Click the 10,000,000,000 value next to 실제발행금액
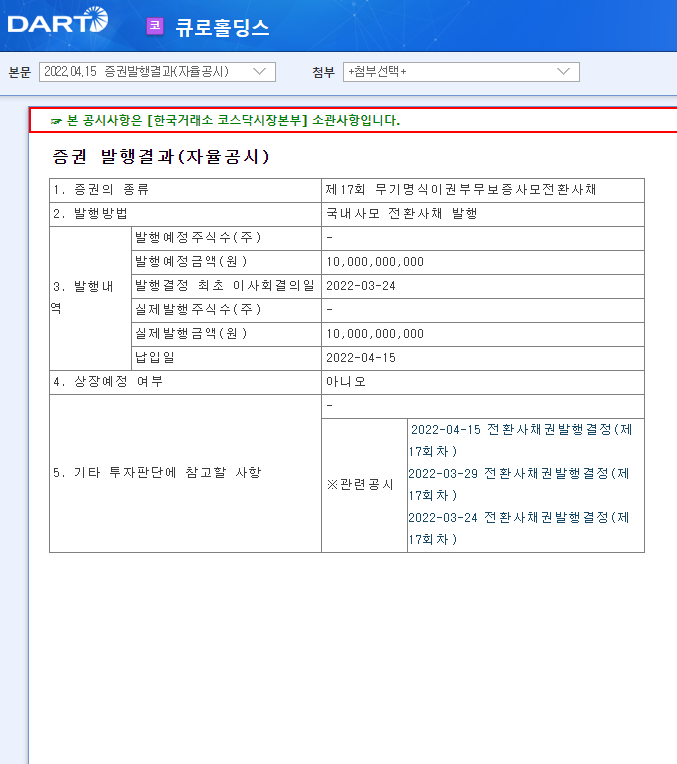The height and width of the screenshot is (764, 677). click(x=375, y=334)
